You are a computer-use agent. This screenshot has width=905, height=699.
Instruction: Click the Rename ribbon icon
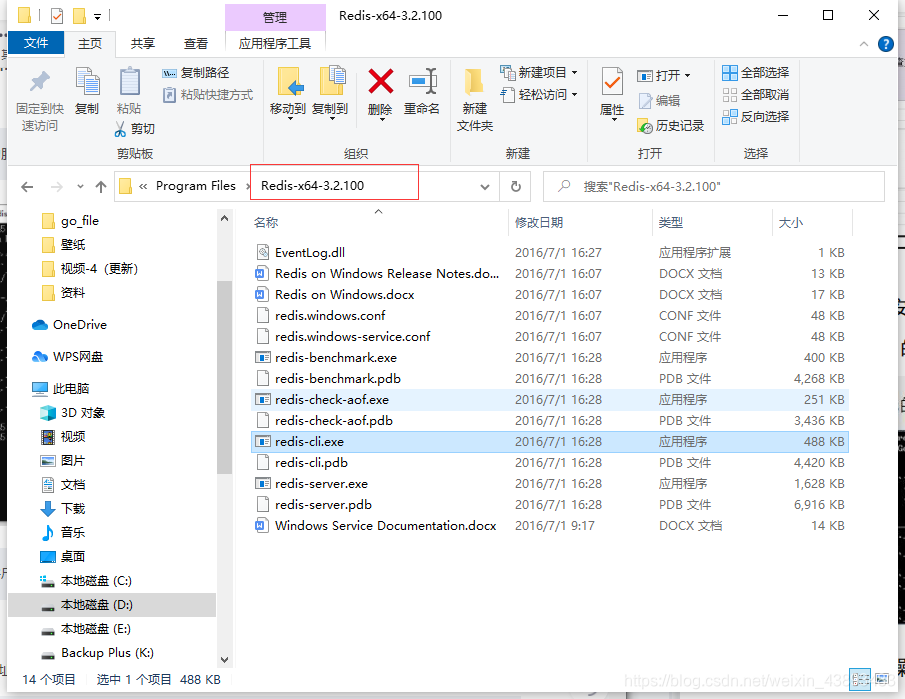(x=422, y=91)
